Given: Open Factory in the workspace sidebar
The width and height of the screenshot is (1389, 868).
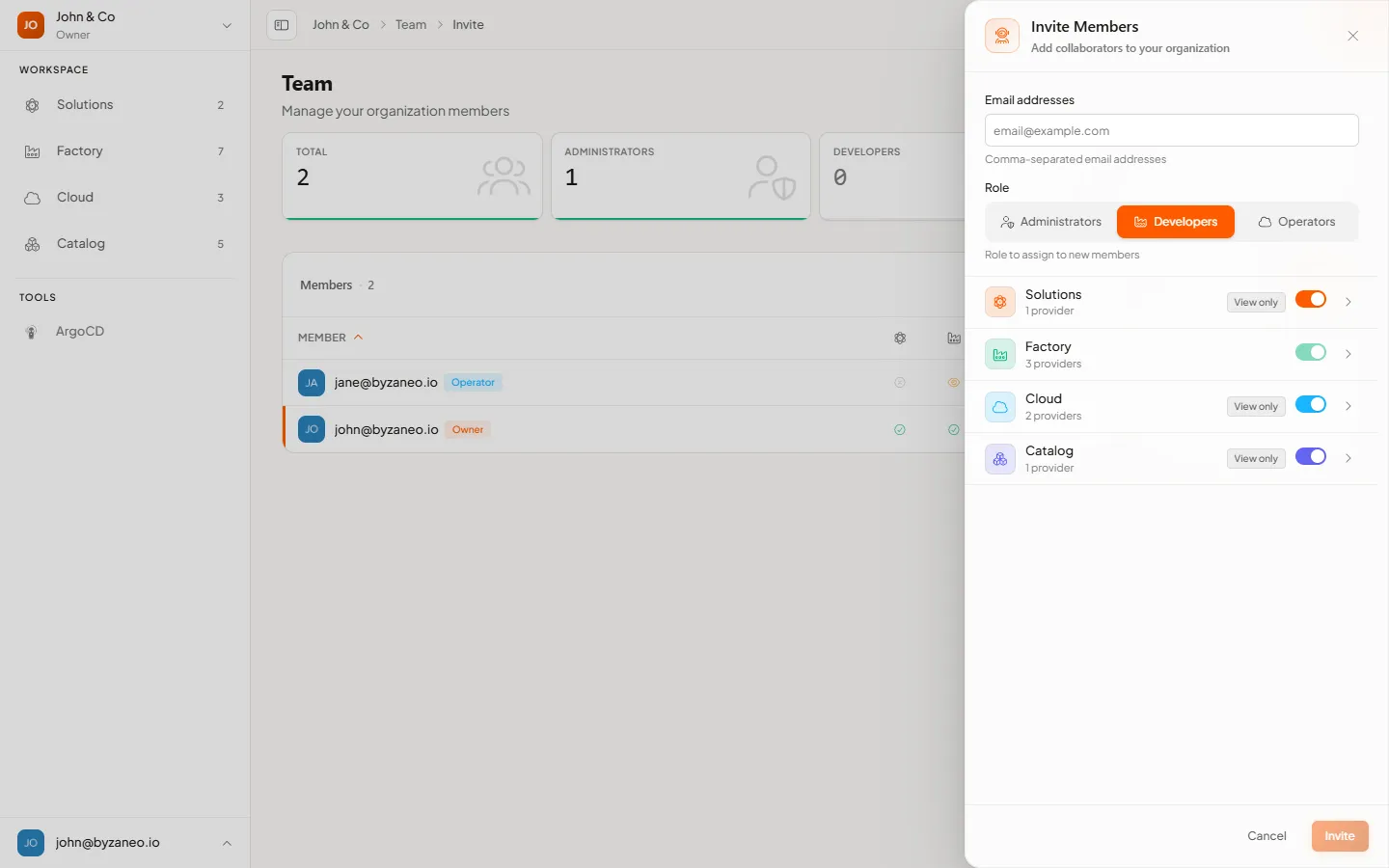Looking at the screenshot, I should (x=125, y=151).
